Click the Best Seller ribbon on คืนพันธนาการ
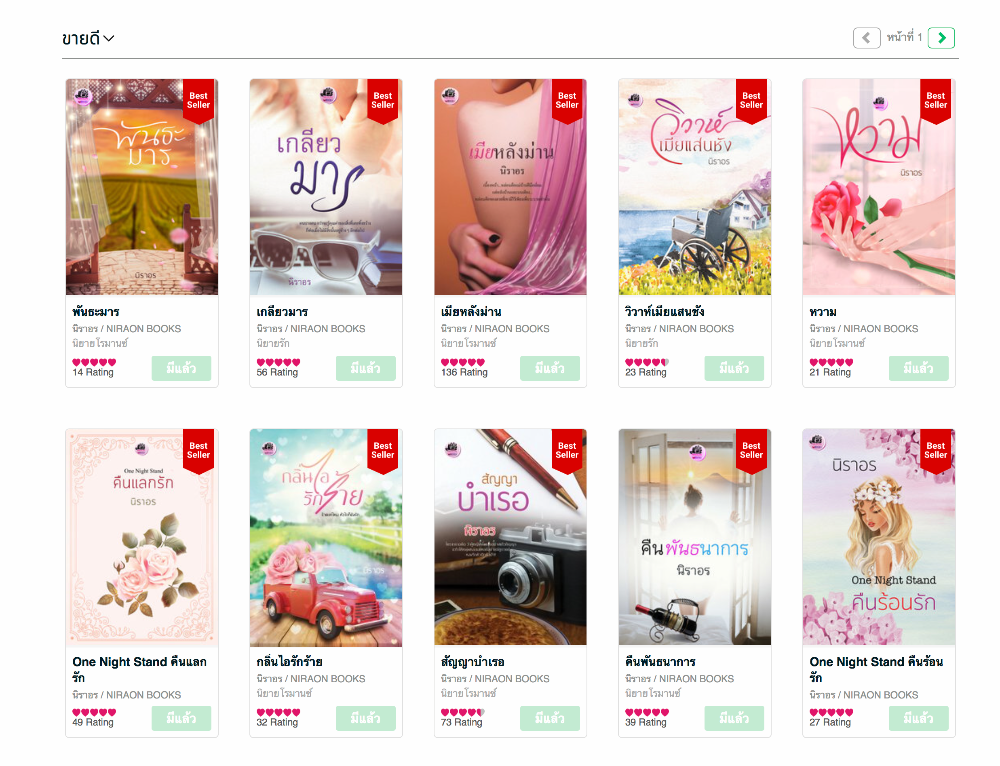 pos(751,450)
